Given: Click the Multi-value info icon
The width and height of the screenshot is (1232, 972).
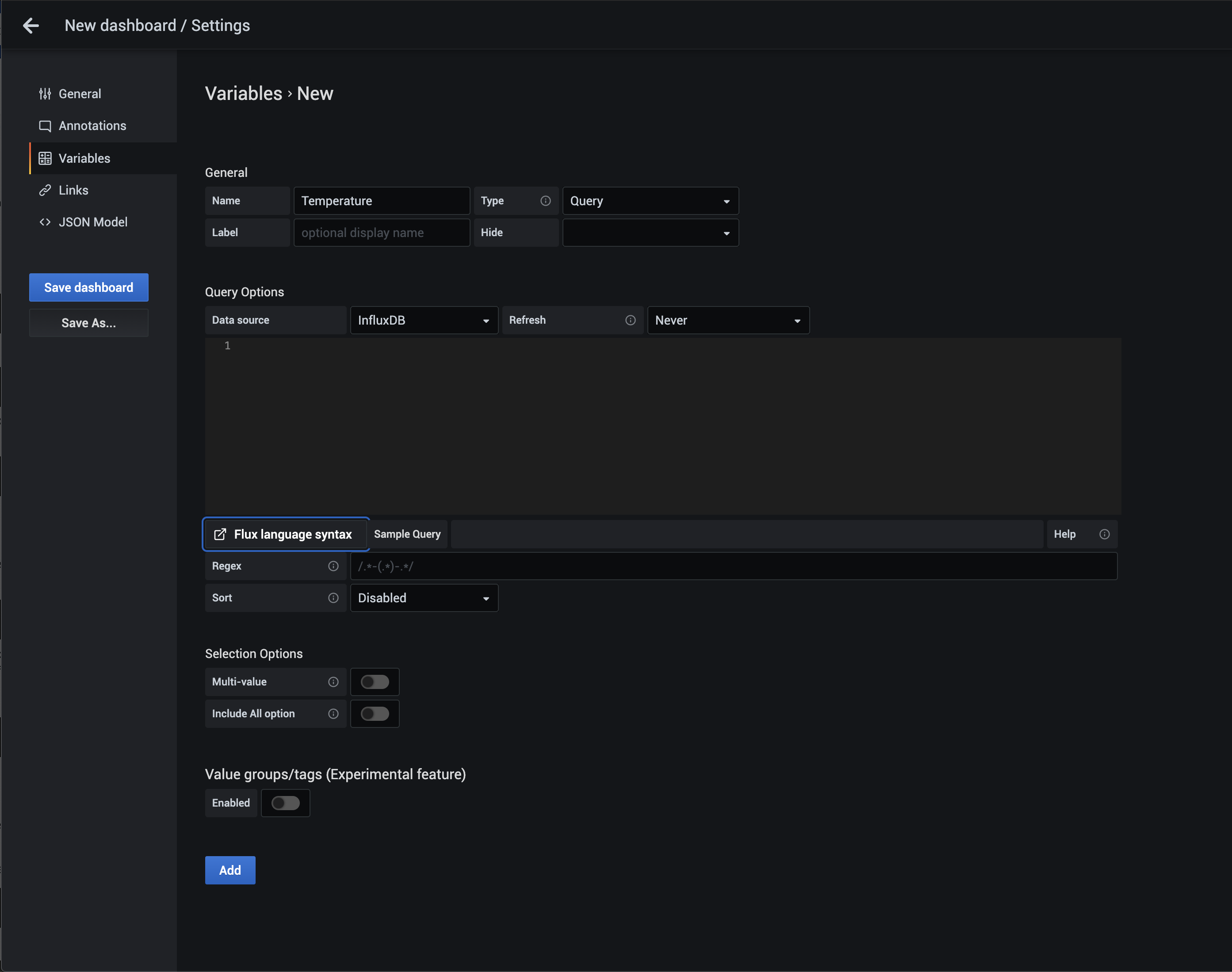Looking at the screenshot, I should coord(333,682).
